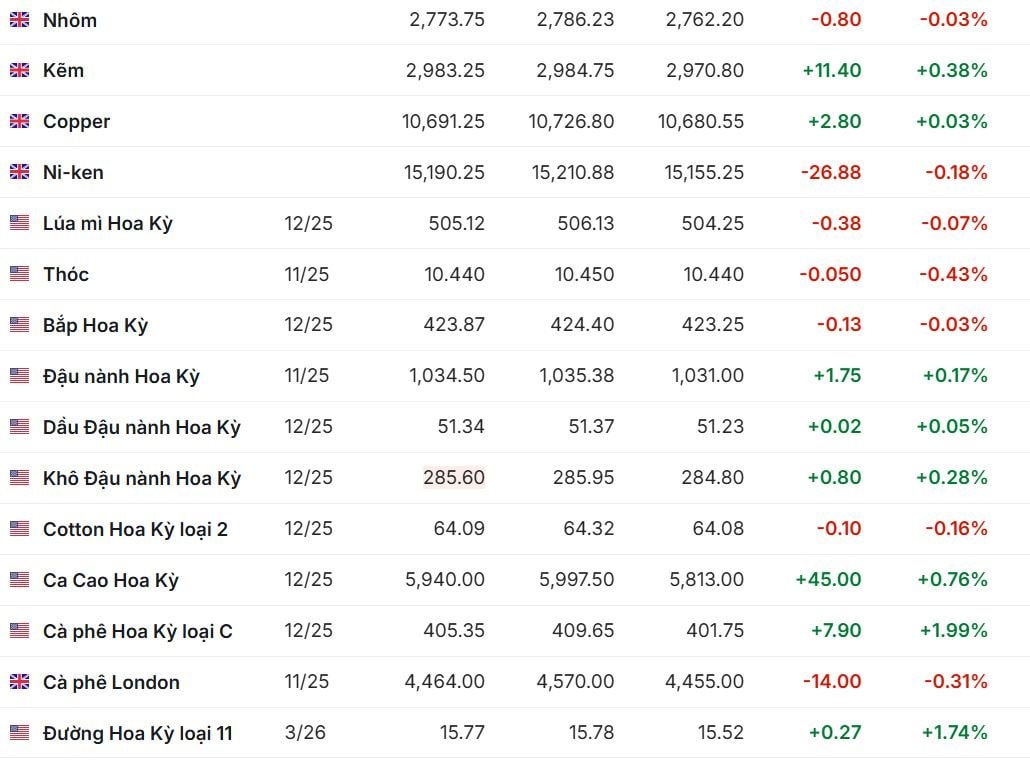This screenshot has width=1030, height=764.
Task: Open the Bắp Hoa Kỳ commodity page
Action: pyautogui.click(x=95, y=326)
